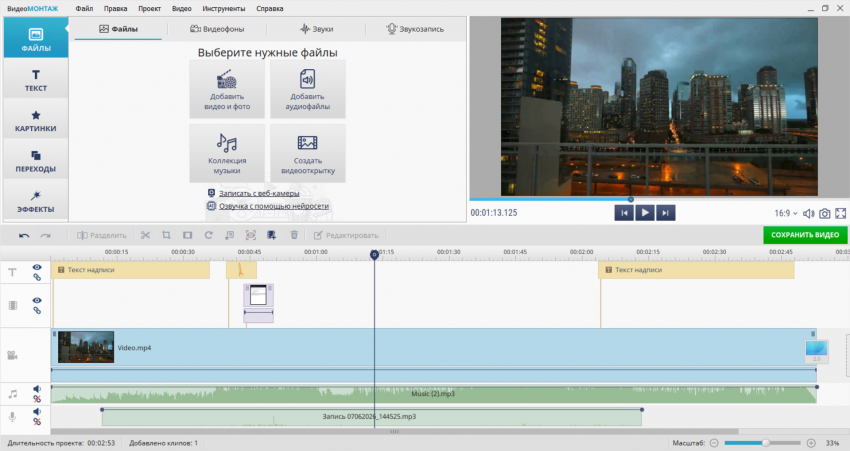
Task: Take snapshot with camera icon
Action: click(x=825, y=214)
